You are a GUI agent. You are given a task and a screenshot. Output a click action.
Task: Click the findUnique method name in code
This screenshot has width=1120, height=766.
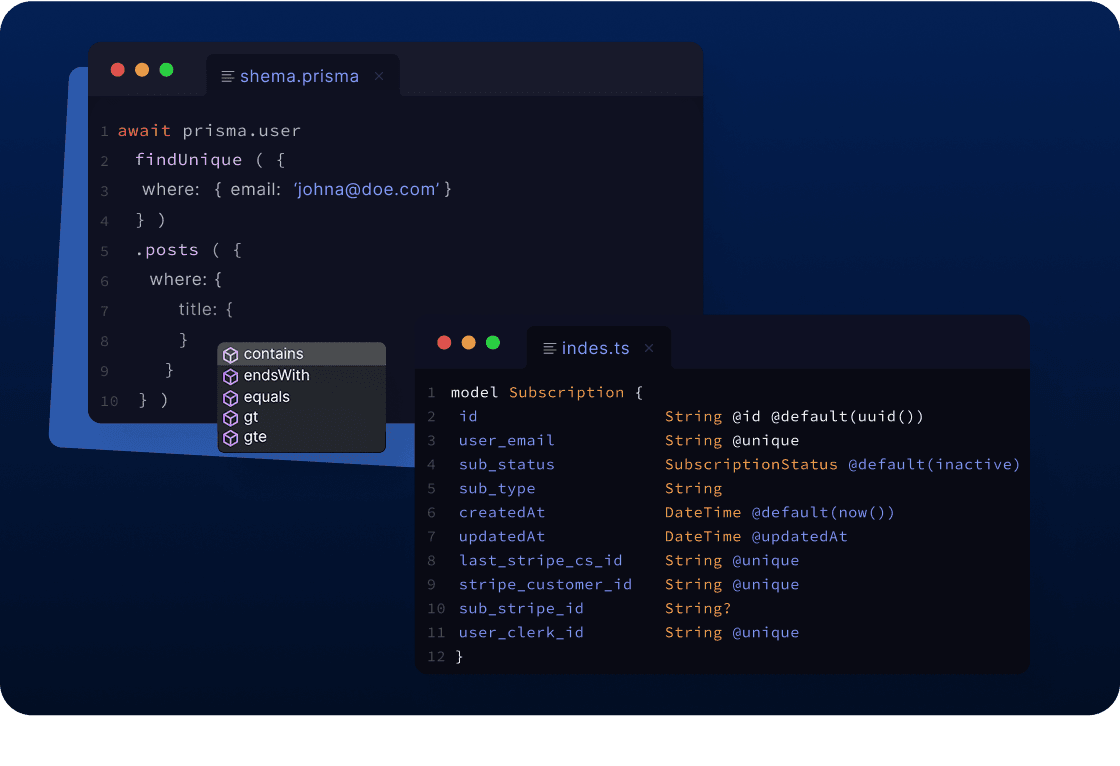[x=189, y=159]
